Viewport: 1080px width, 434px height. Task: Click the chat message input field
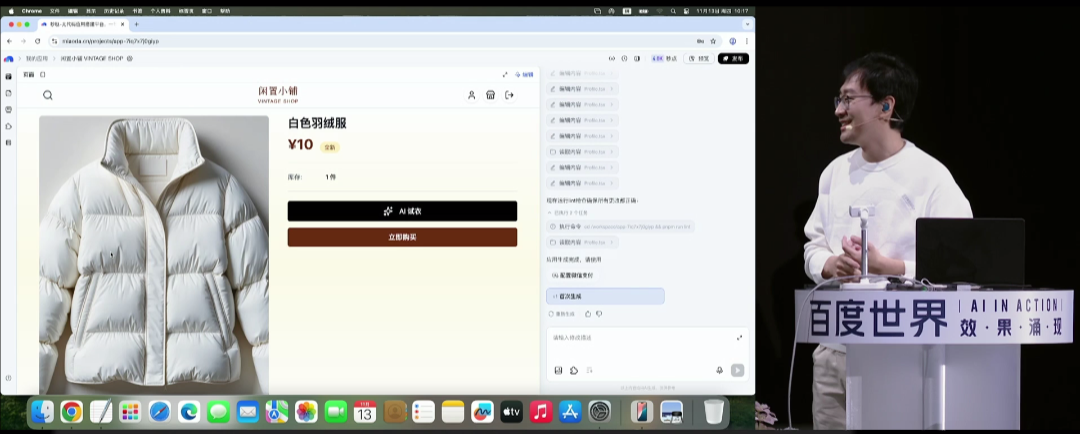[640, 338]
